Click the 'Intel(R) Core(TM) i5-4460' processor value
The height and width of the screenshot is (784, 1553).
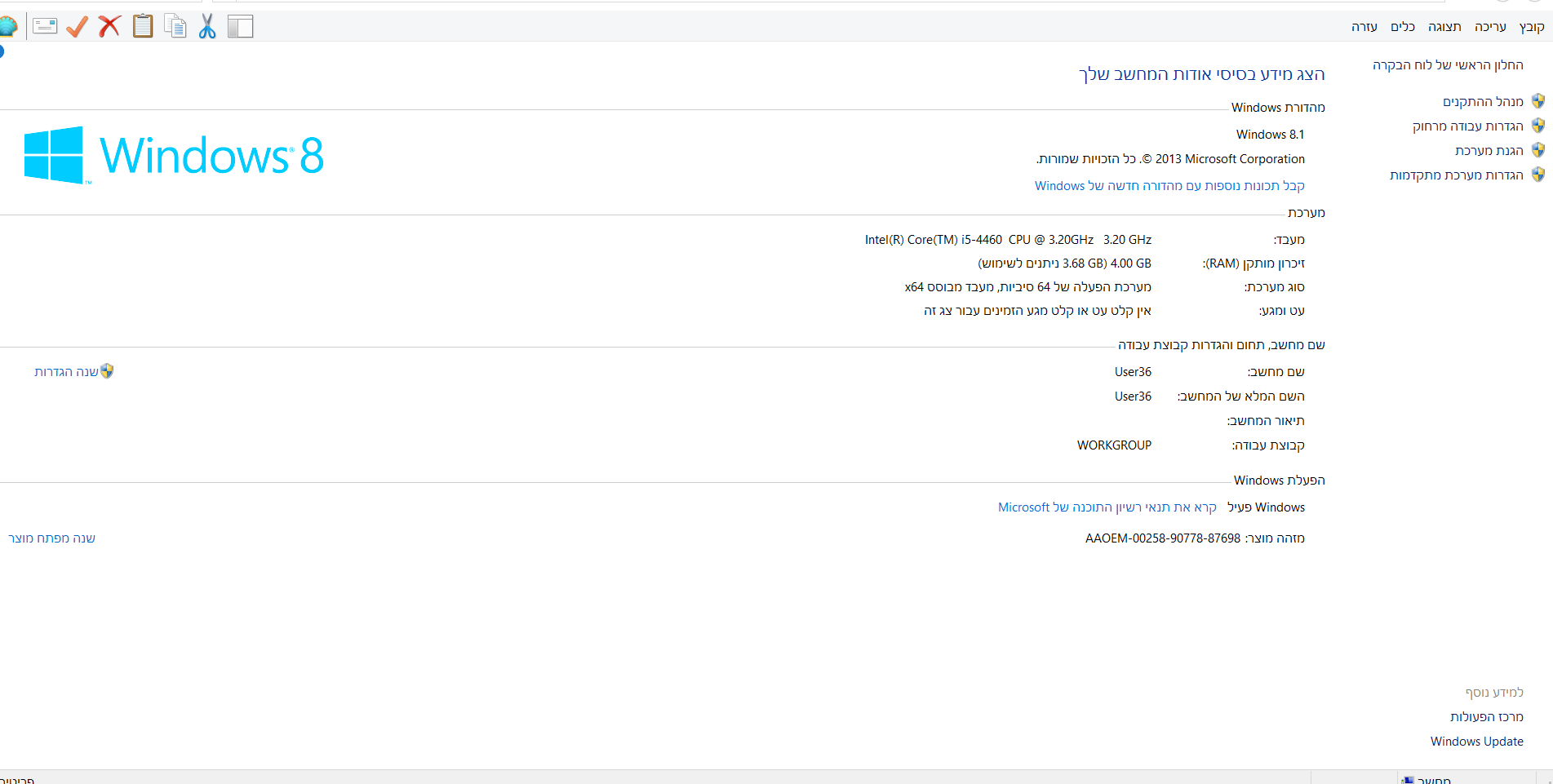click(x=1008, y=240)
